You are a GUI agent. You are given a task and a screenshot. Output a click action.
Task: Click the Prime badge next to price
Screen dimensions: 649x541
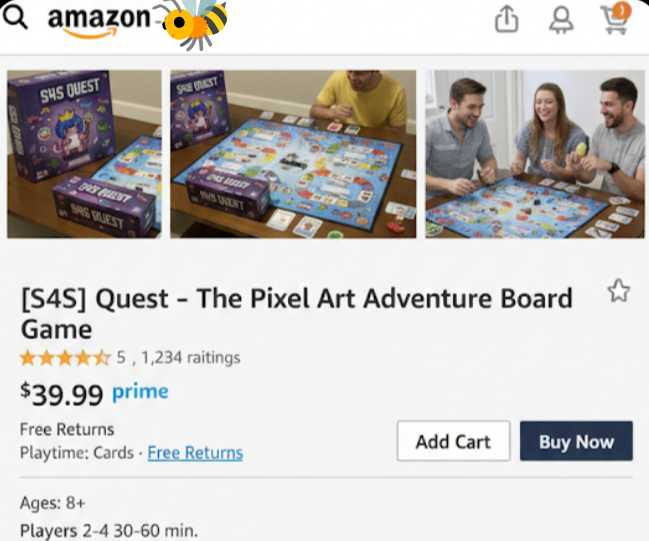[140, 392]
